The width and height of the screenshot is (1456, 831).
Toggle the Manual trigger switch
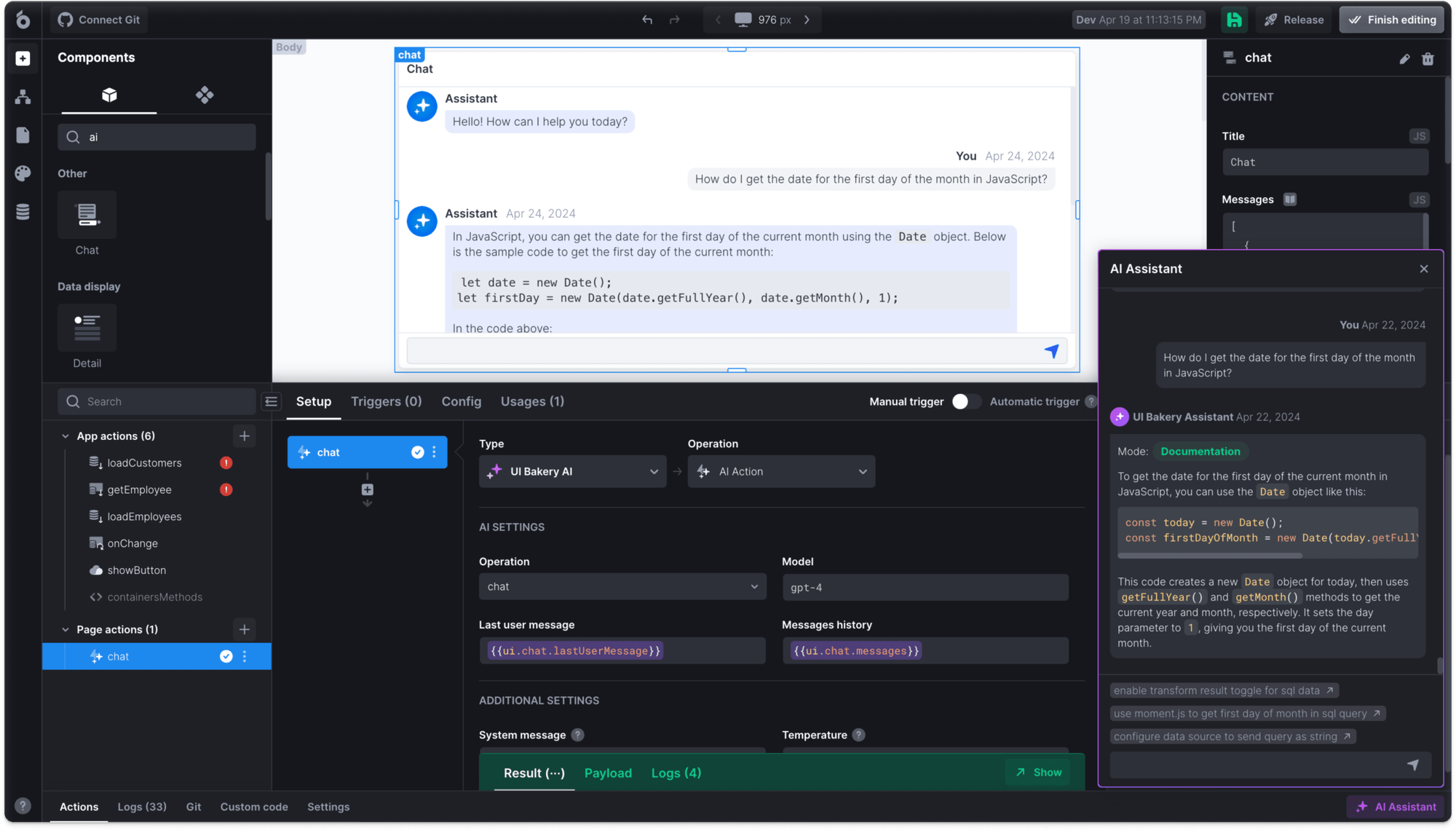(x=966, y=401)
